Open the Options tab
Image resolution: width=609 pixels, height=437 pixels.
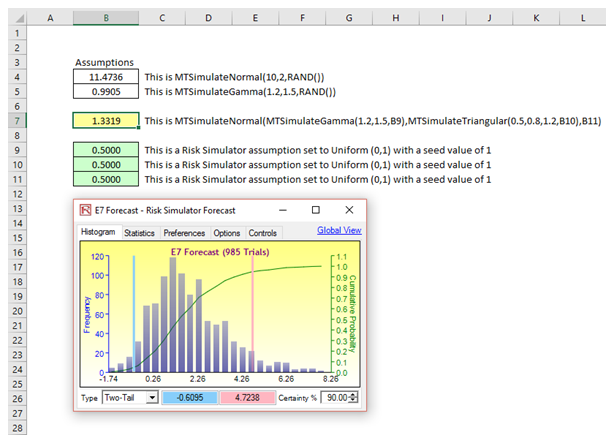[227, 233]
